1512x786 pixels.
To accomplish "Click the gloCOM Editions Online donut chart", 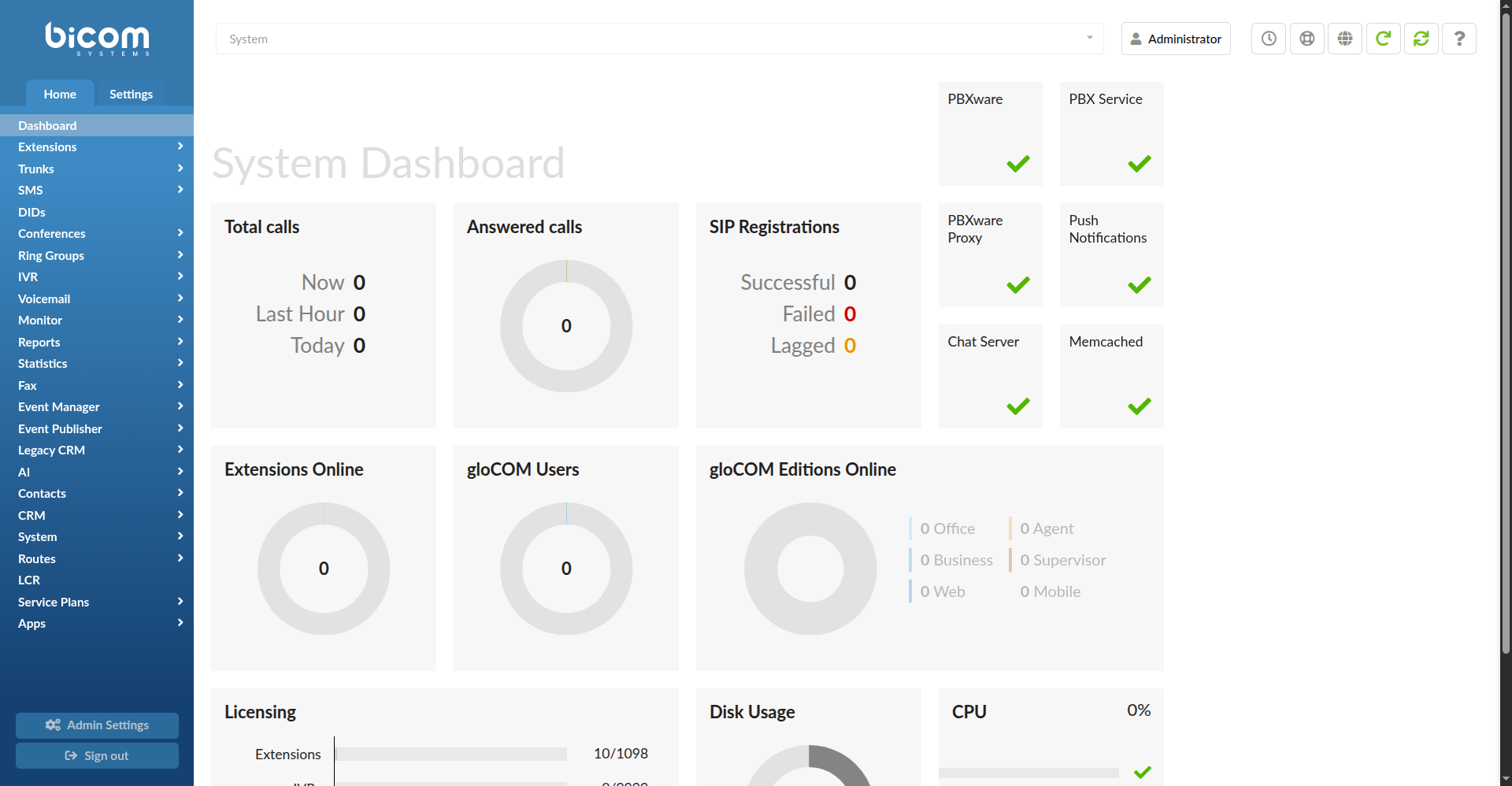I will [x=810, y=569].
